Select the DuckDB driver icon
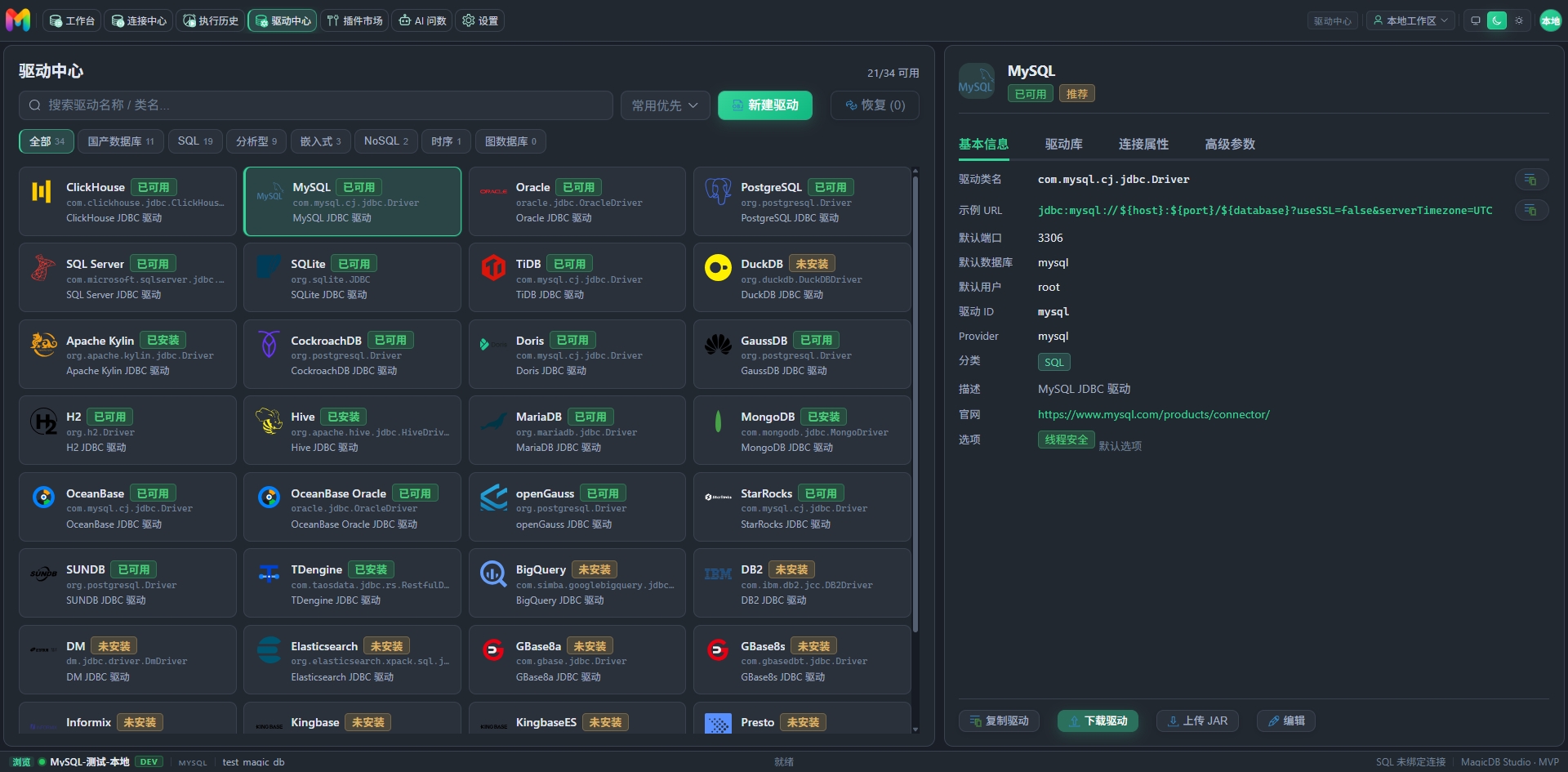1568x772 pixels. [718, 268]
